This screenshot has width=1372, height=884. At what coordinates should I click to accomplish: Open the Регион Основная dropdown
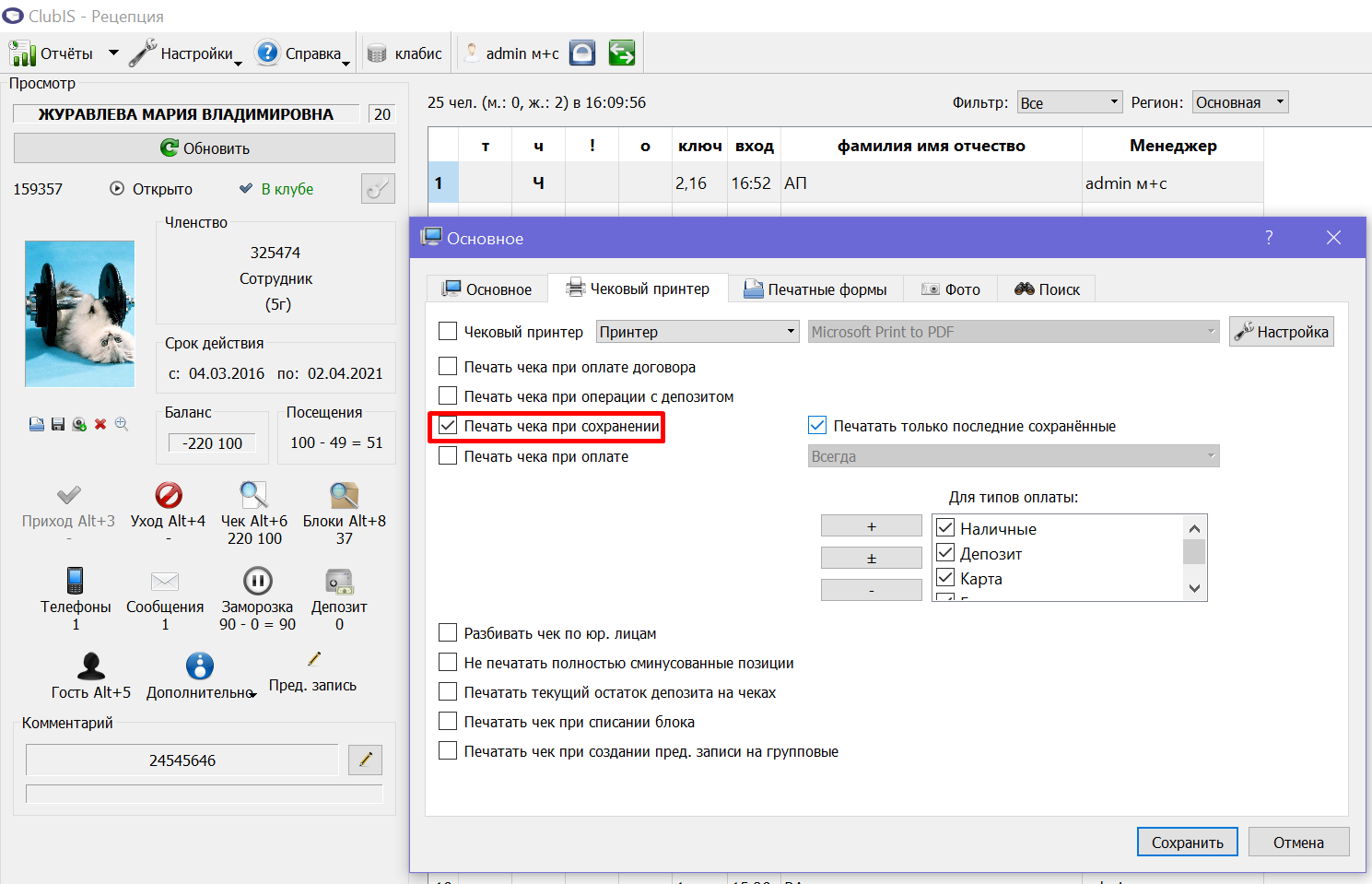click(x=1240, y=102)
